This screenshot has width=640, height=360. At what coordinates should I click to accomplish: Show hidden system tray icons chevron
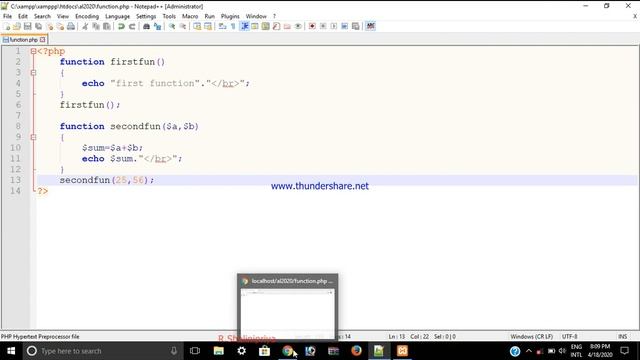click(529, 351)
